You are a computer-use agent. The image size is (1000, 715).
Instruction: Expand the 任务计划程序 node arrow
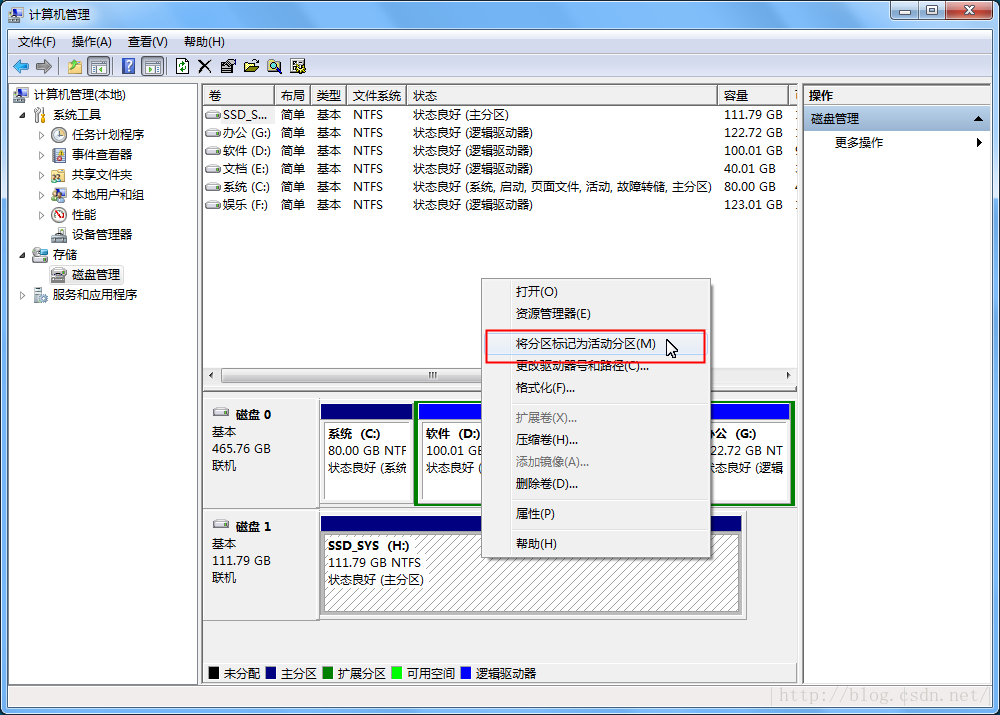[x=41, y=135]
